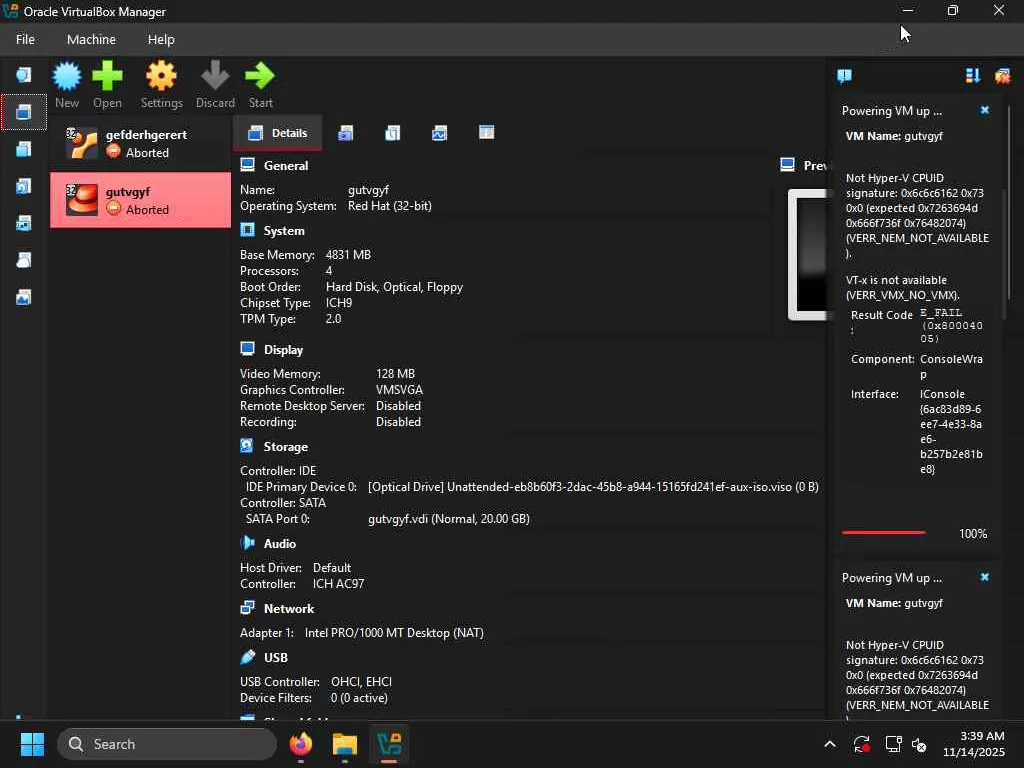Click the Base Memory value 4831 MB
Image resolution: width=1024 pixels, height=768 pixels.
[348, 255]
